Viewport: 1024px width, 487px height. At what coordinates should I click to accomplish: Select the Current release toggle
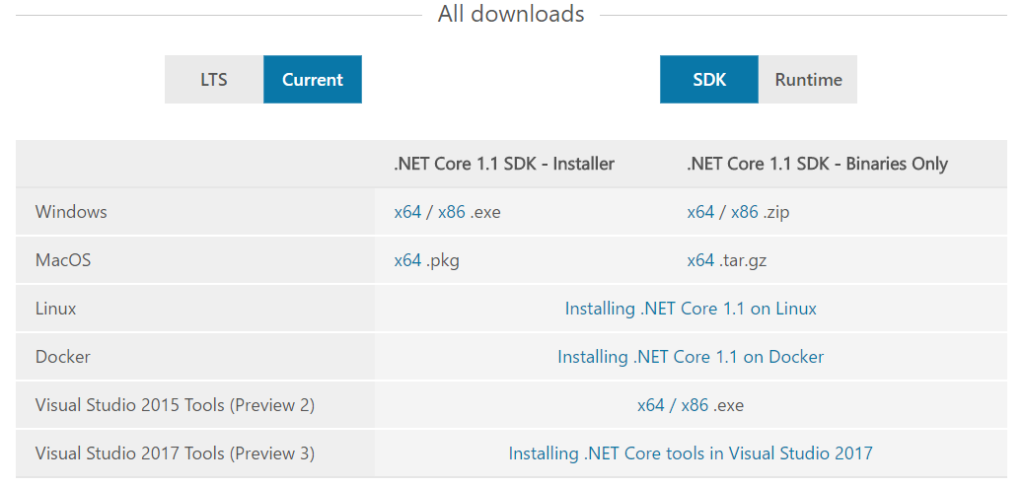pos(312,80)
